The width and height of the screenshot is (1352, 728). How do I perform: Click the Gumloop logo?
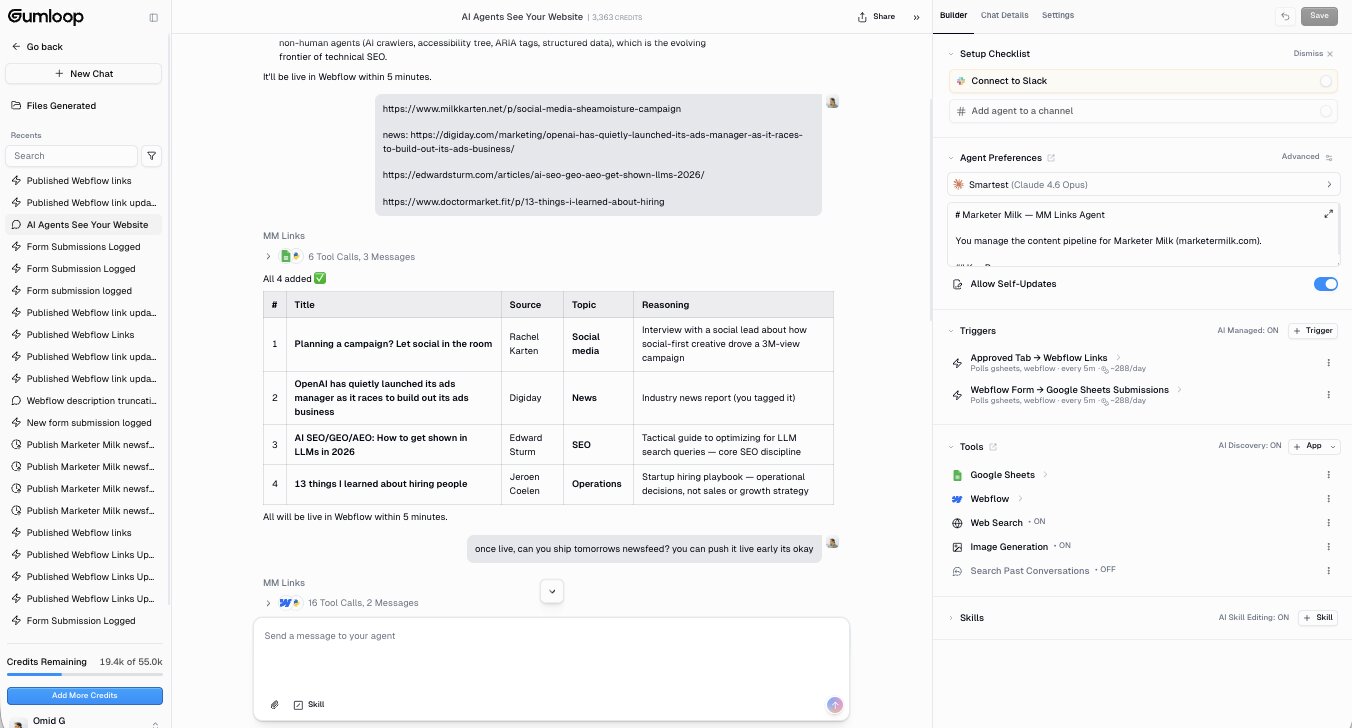coord(45,17)
